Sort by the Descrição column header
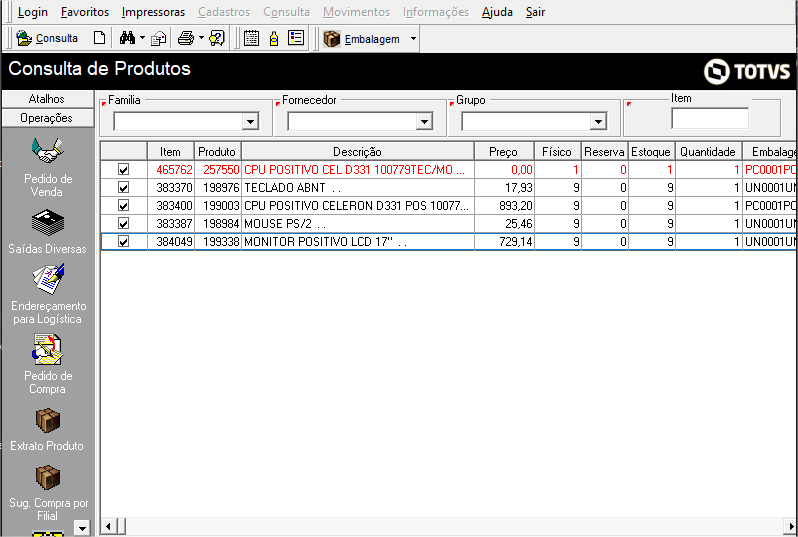The width and height of the screenshot is (798, 537). click(357, 152)
